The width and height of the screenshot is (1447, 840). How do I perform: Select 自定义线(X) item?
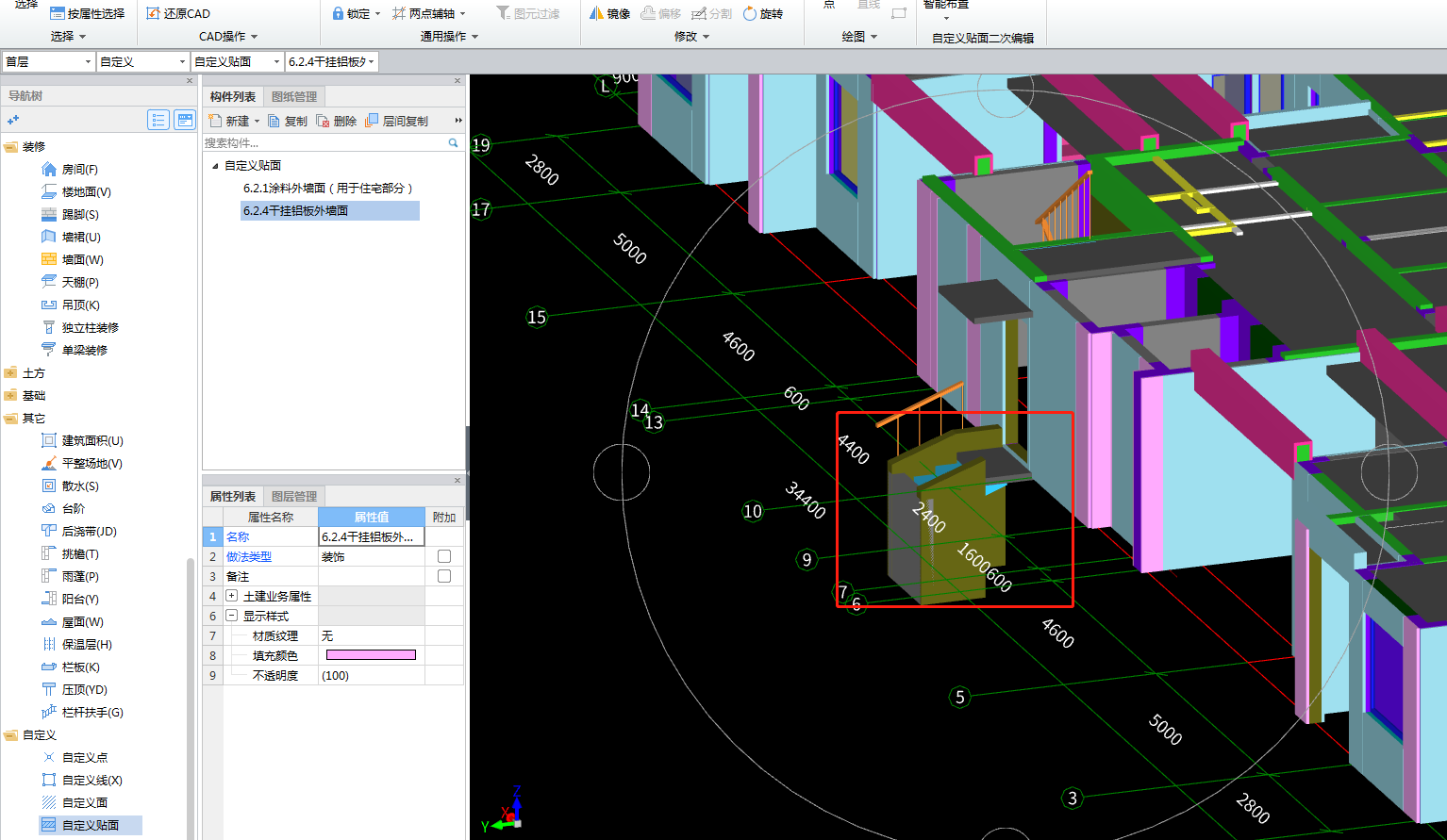tap(82, 781)
